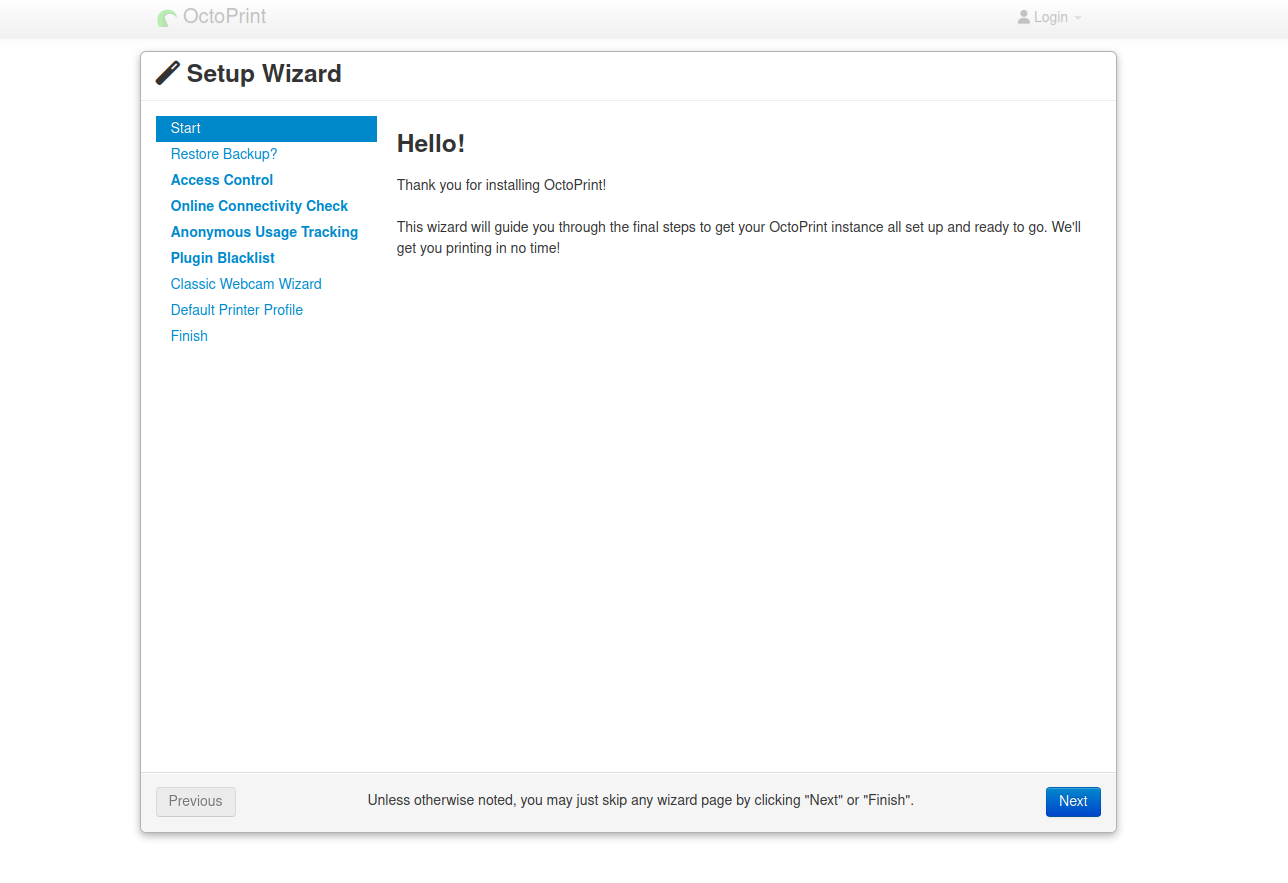Select the Plugin Blacklist step
1288x883 pixels.
click(266, 259)
